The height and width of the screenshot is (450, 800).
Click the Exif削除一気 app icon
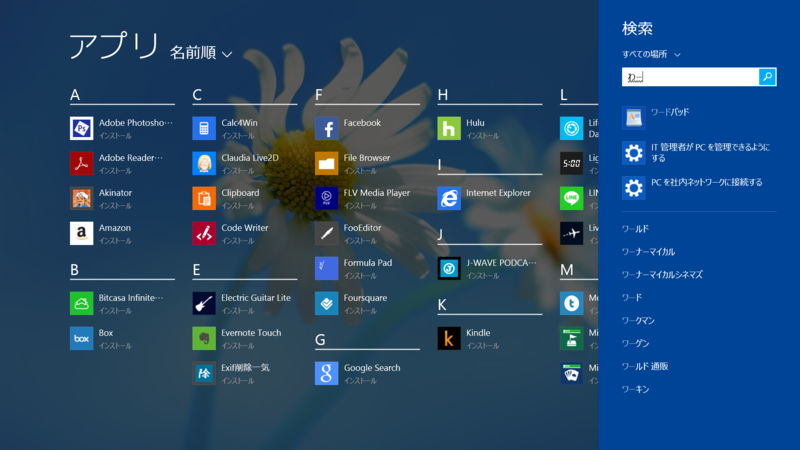[204, 373]
